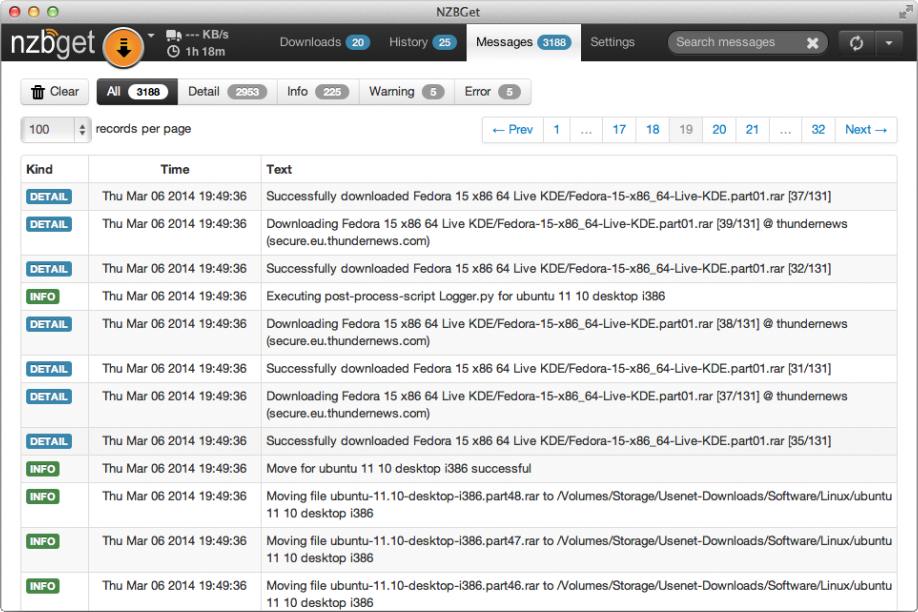Click DETAIL badge of Downloading [38/131] row
Image resolution: width=918 pixels, height=612 pixels.
(x=49, y=324)
